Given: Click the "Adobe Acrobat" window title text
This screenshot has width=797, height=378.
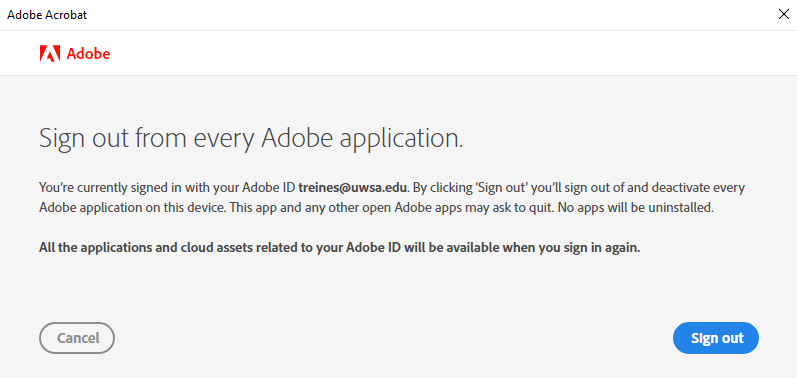Looking at the screenshot, I should coord(47,15).
